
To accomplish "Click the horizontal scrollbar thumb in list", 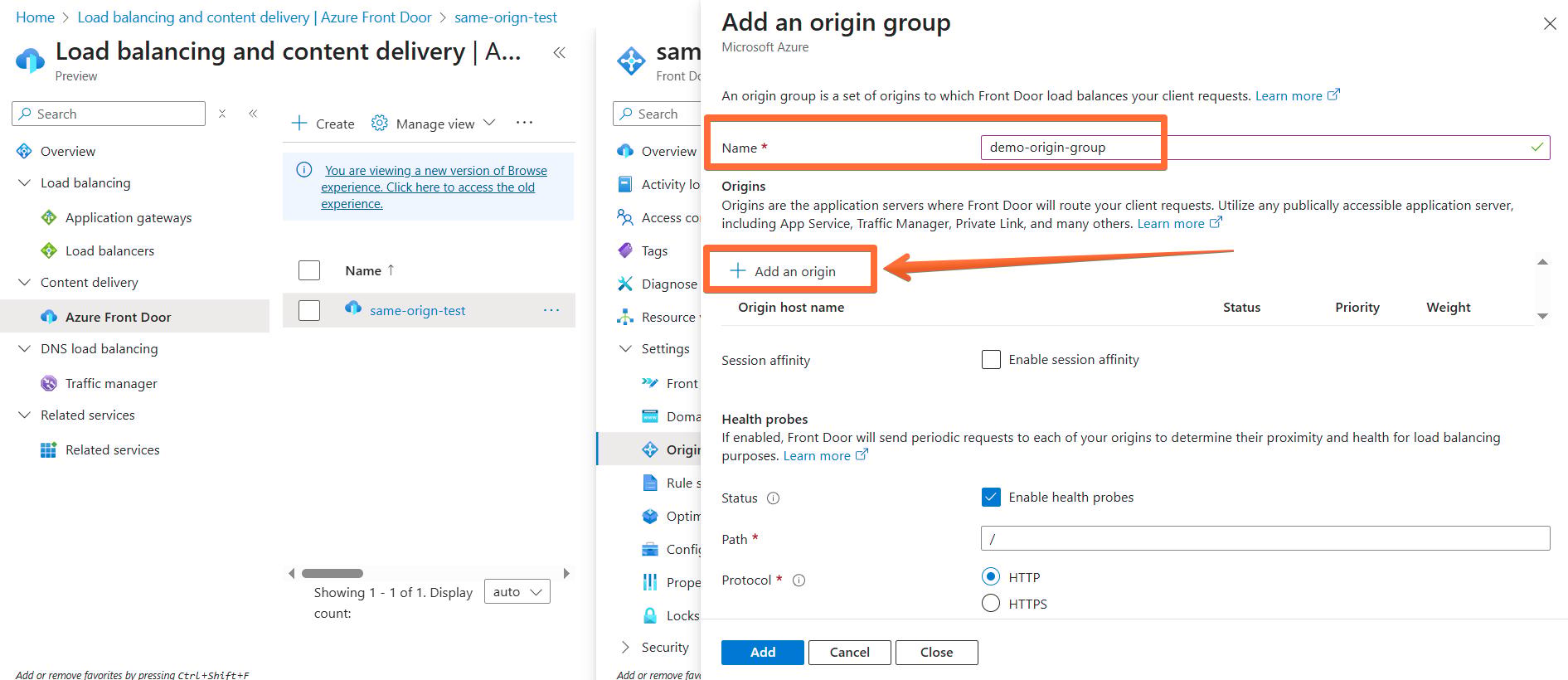I will (333, 573).
